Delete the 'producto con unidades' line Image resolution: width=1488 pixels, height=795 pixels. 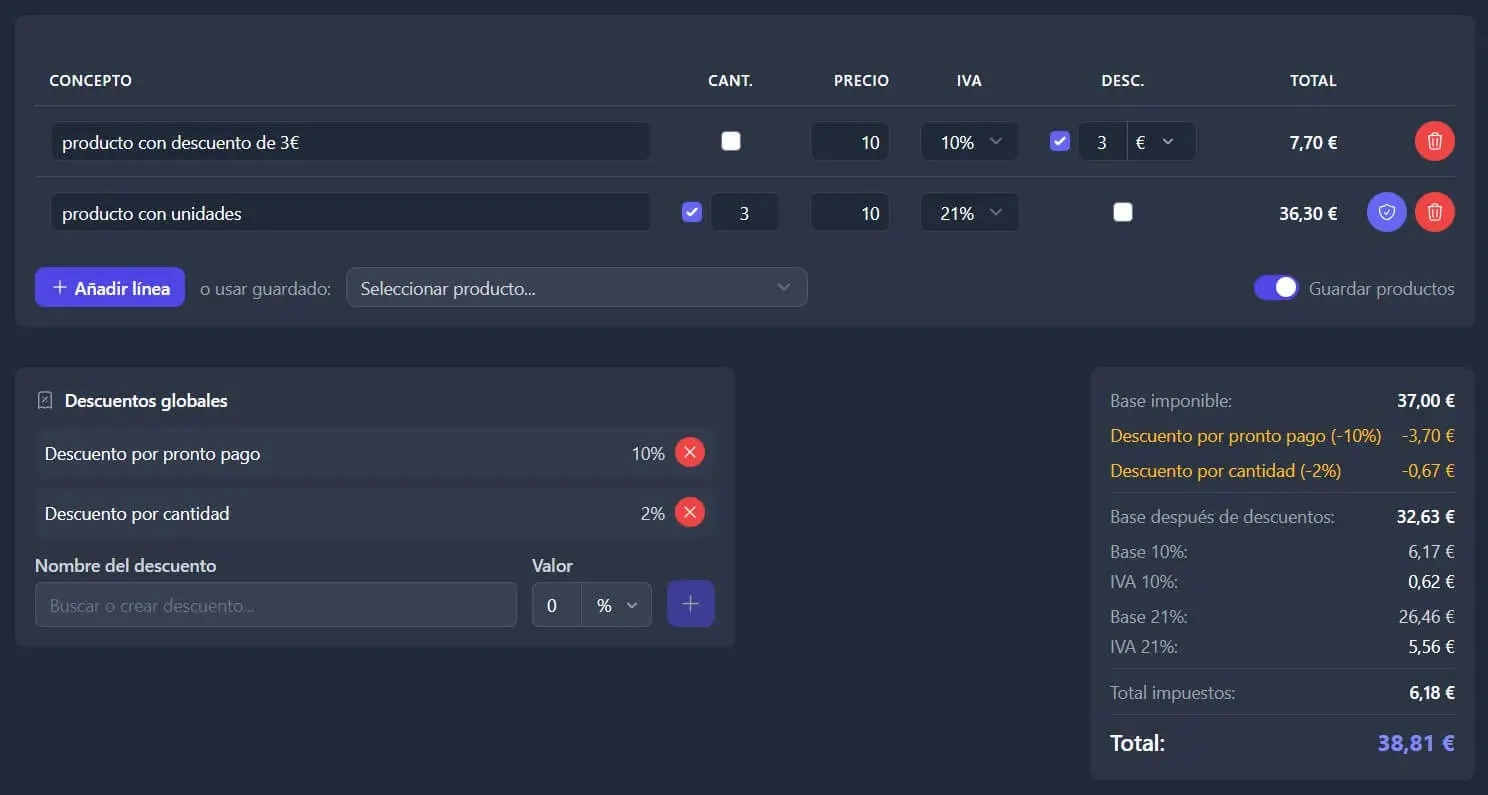pos(1434,212)
